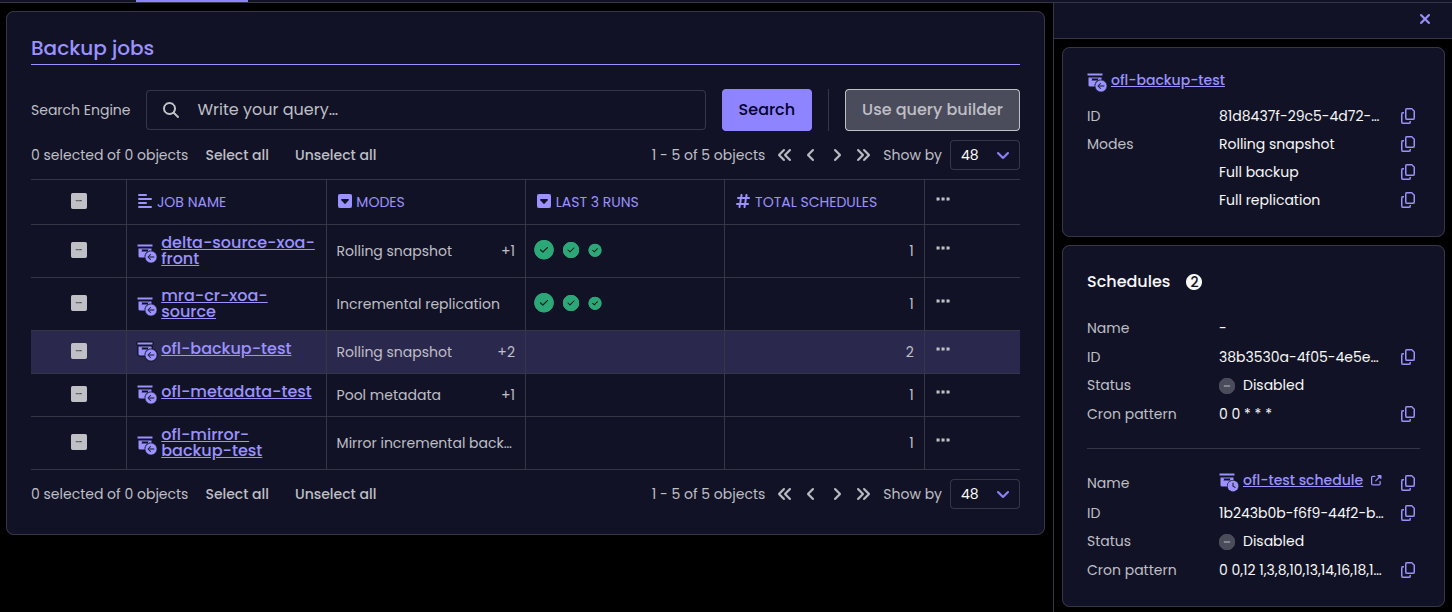Open the top Show by dropdown
The image size is (1452, 612).
[985, 155]
